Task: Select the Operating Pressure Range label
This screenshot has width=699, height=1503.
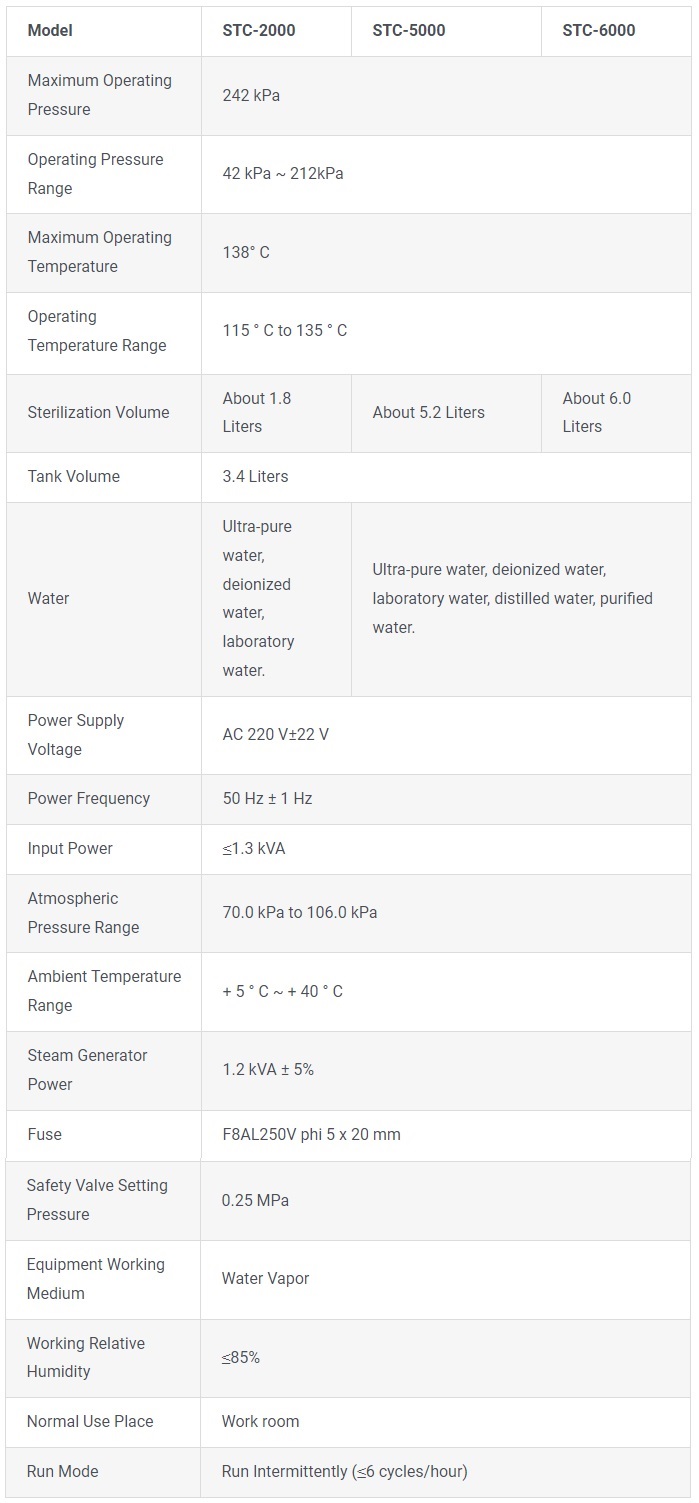Action: pyautogui.click(x=95, y=174)
